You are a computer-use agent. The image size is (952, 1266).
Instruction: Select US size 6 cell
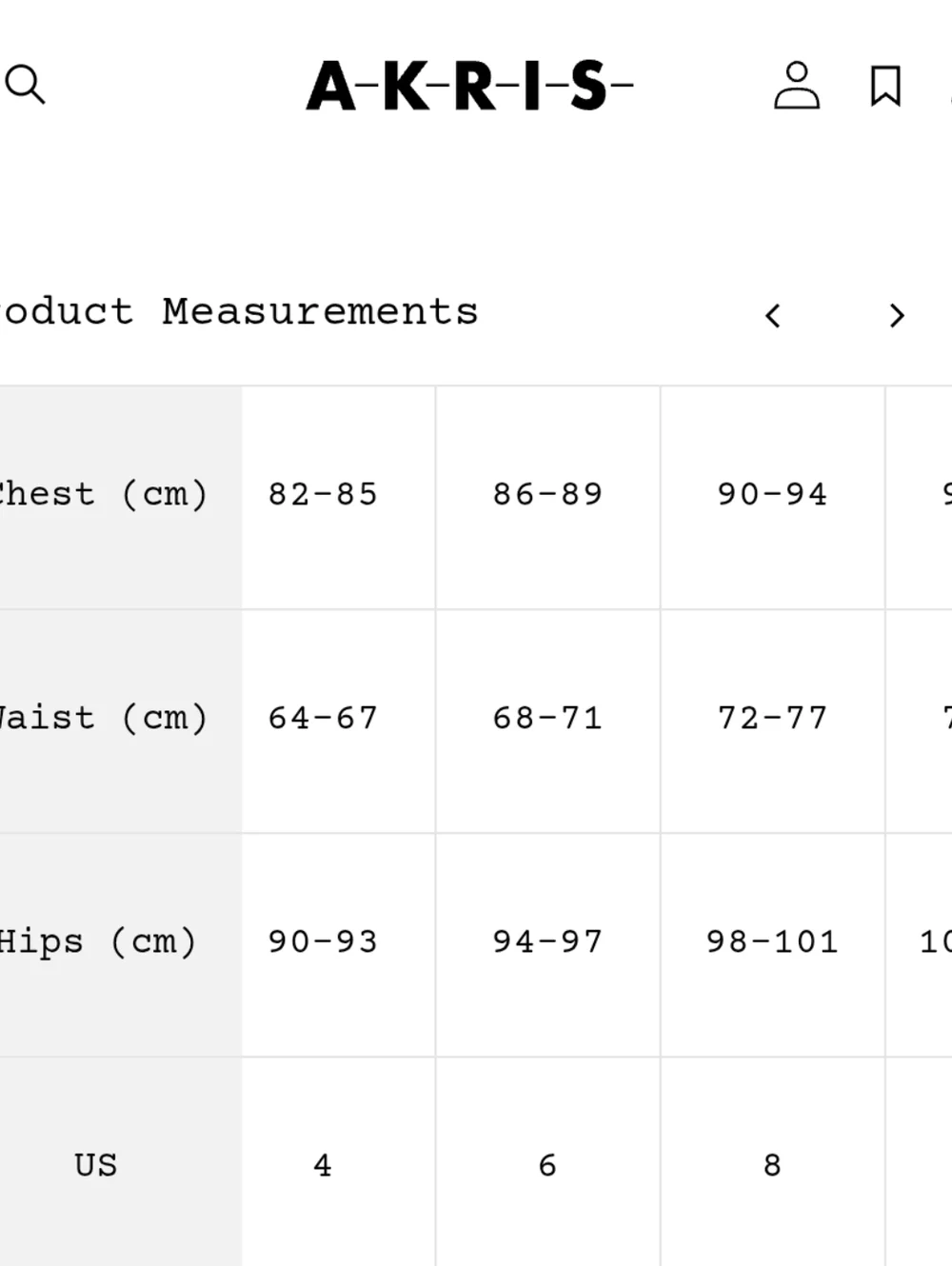(x=548, y=1162)
